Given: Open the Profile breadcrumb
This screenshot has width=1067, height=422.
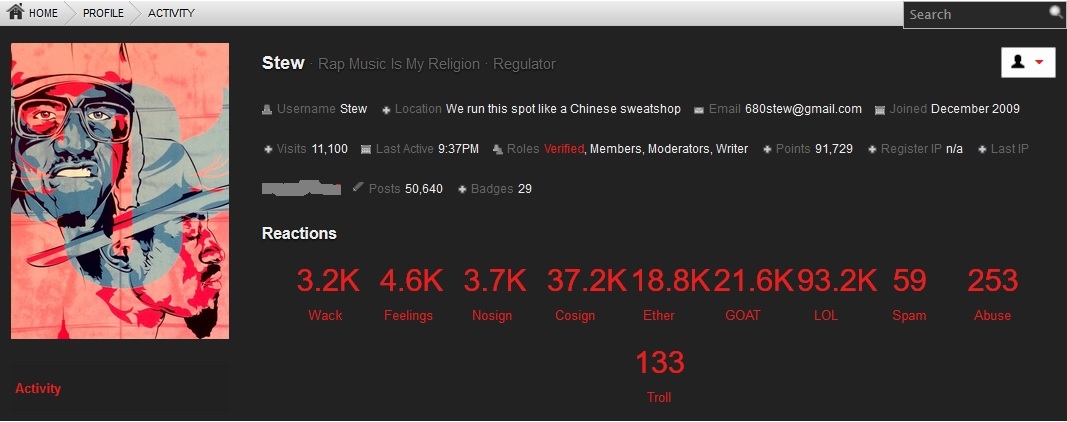Looking at the screenshot, I should [103, 13].
